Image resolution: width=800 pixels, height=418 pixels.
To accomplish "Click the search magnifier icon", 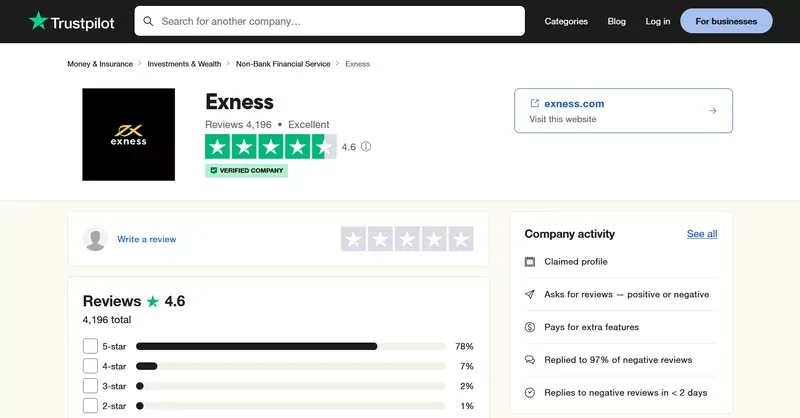I will tap(148, 21).
